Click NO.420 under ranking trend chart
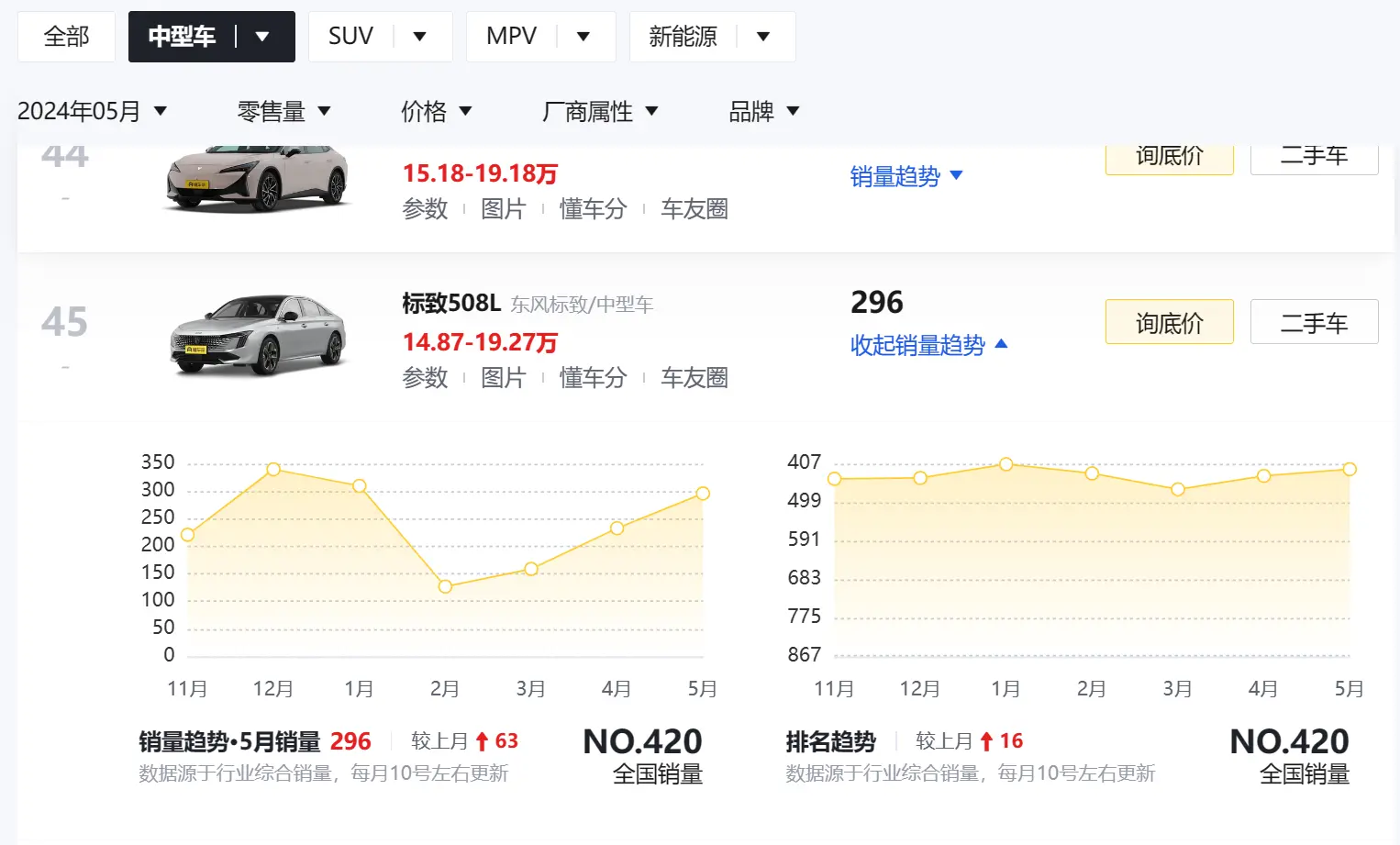1400x845 pixels. pos(1289,741)
